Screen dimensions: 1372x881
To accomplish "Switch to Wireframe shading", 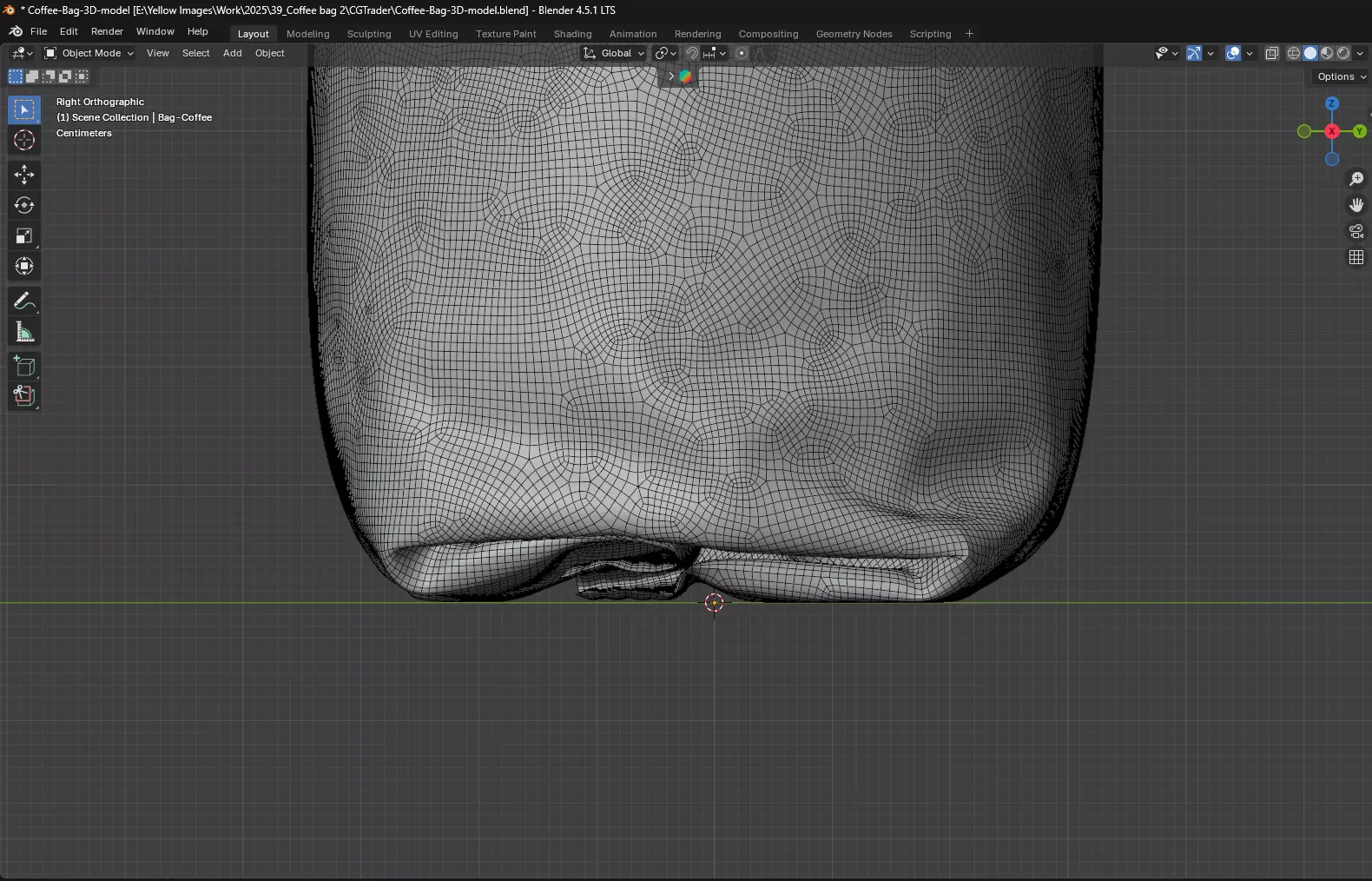I will pyautogui.click(x=1294, y=53).
